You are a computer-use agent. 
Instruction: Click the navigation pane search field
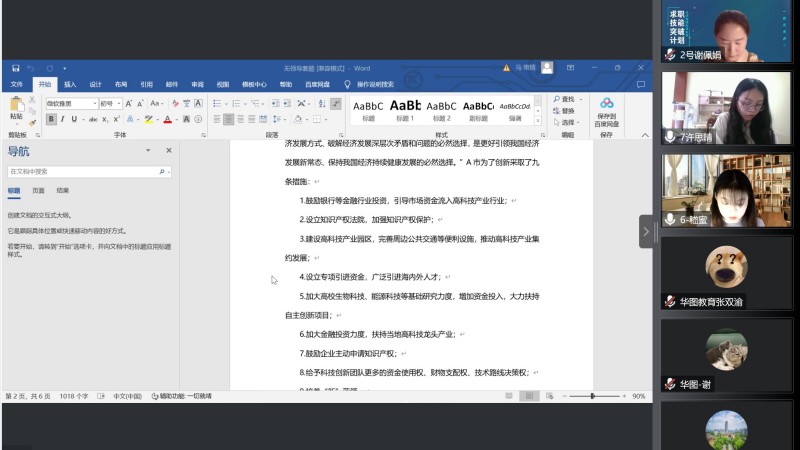click(89, 171)
